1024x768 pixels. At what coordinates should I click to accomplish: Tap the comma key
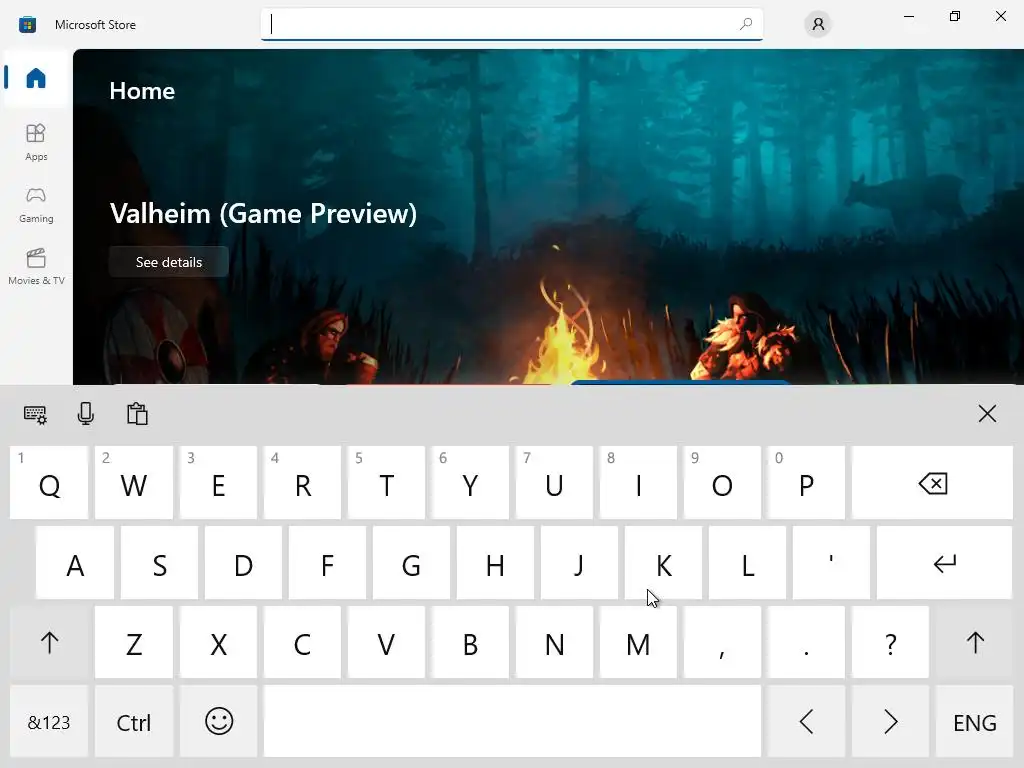(x=722, y=643)
